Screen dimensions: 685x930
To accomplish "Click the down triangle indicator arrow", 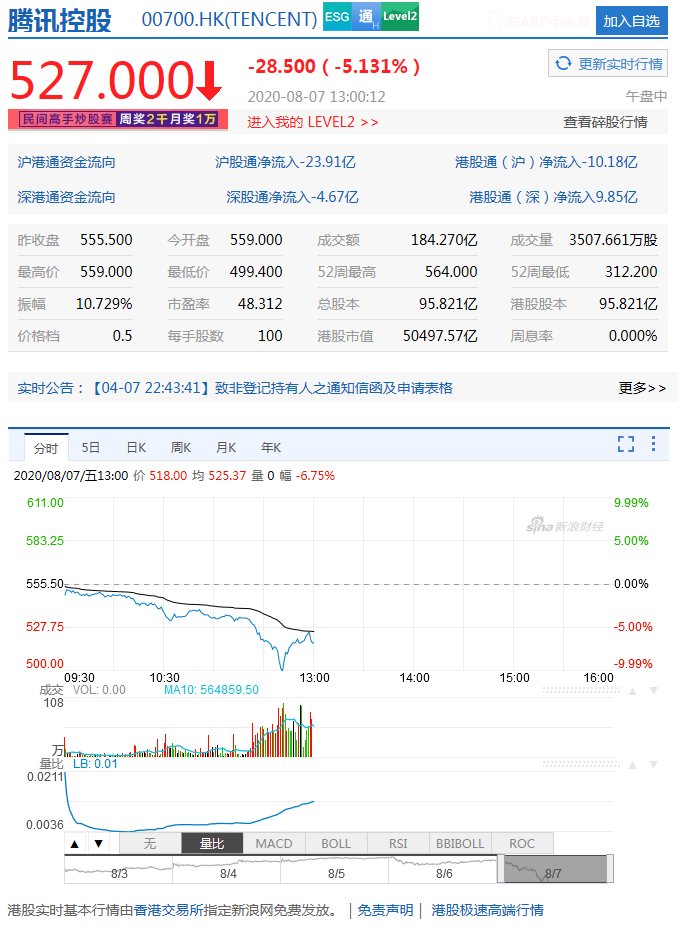I will (97, 844).
